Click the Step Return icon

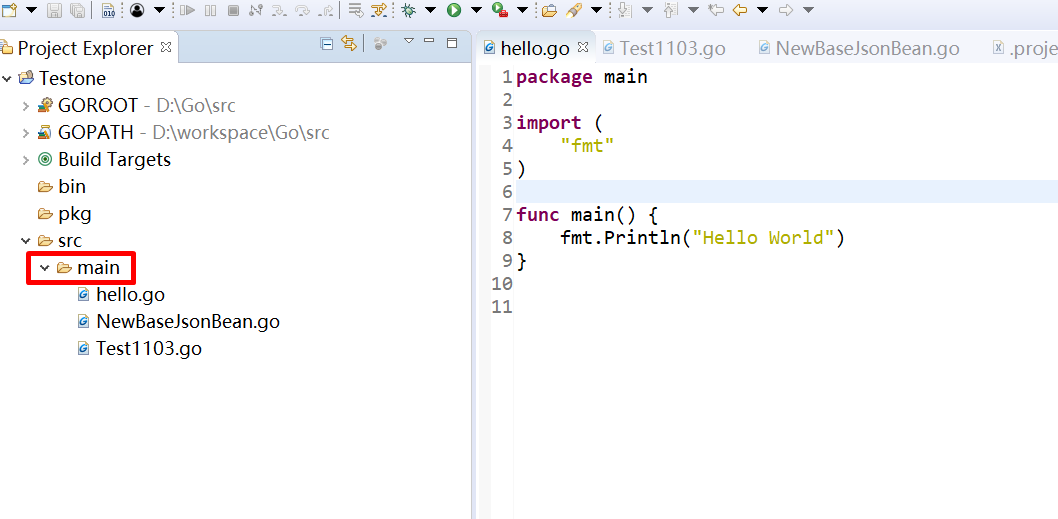pyautogui.click(x=326, y=10)
